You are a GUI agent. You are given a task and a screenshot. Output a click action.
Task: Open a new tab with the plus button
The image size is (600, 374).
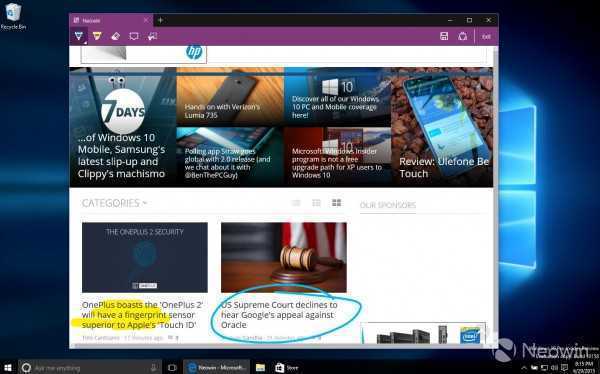[161, 20]
